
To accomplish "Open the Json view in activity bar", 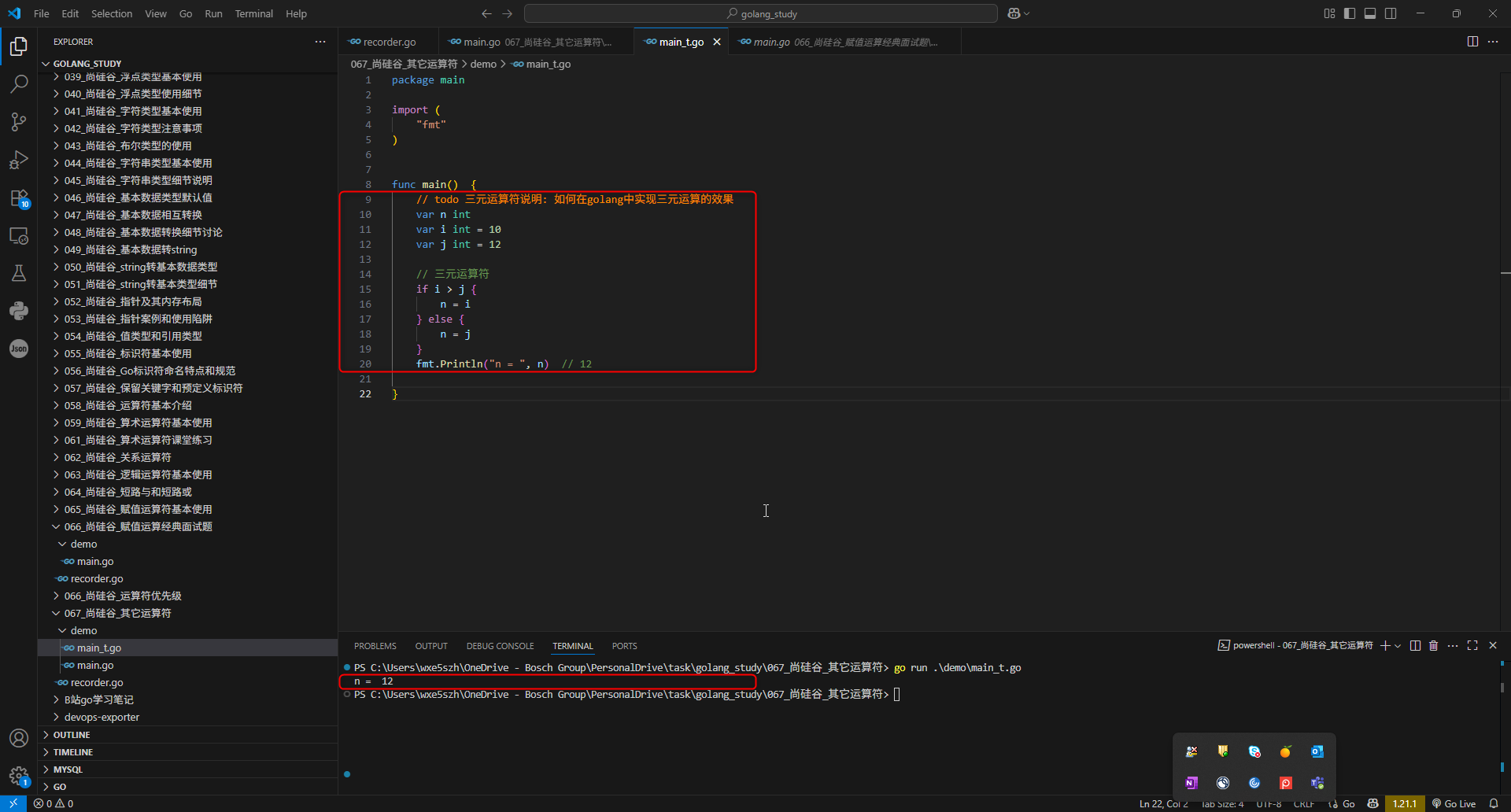I will click(x=19, y=349).
